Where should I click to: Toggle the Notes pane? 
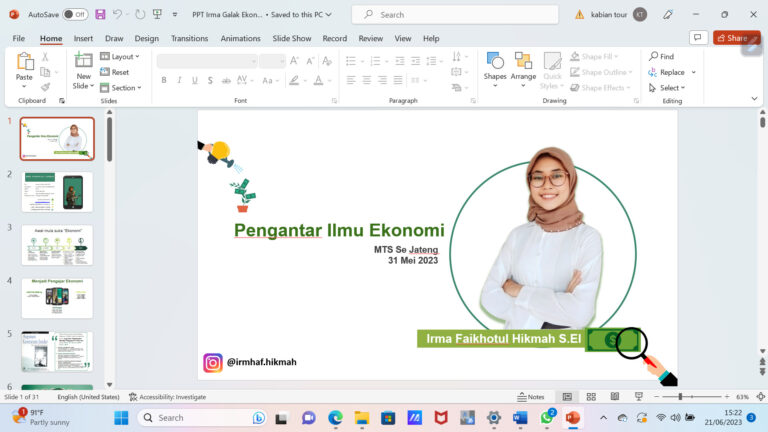(x=530, y=397)
